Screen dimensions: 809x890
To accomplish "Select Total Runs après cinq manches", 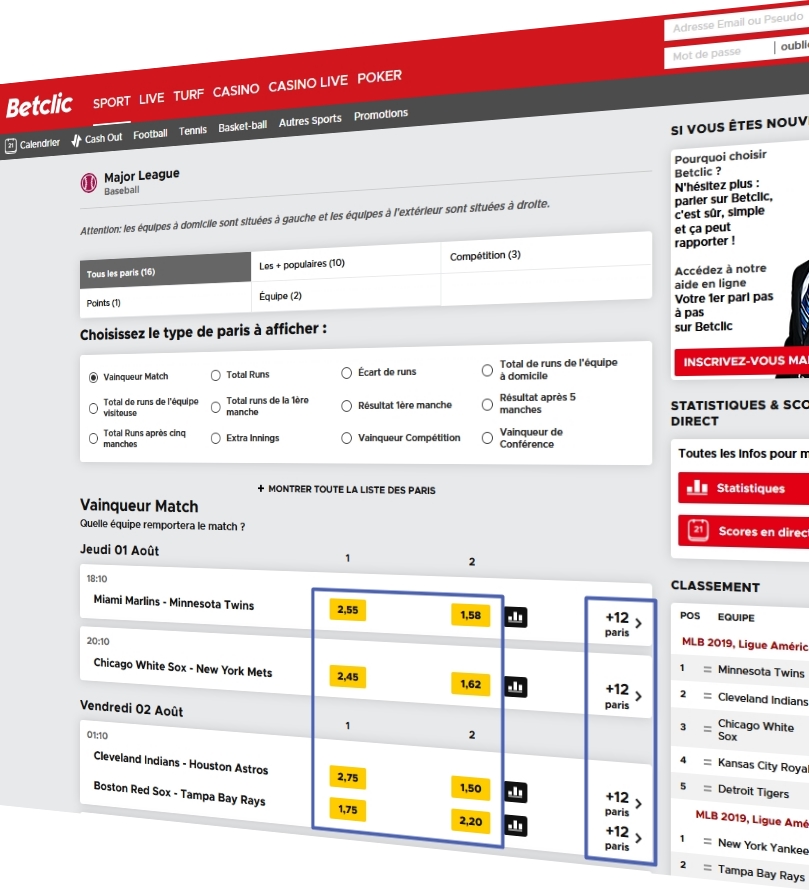I will [x=93, y=438].
